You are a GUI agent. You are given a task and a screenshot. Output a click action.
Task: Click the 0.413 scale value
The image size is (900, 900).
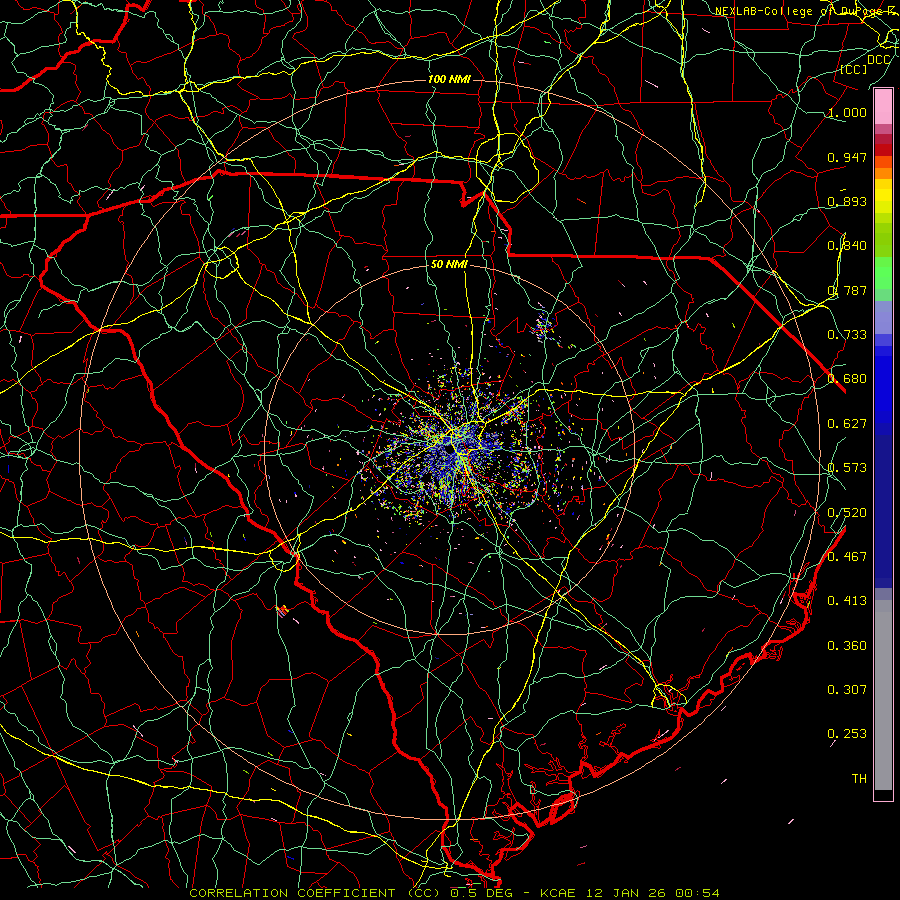[847, 601]
